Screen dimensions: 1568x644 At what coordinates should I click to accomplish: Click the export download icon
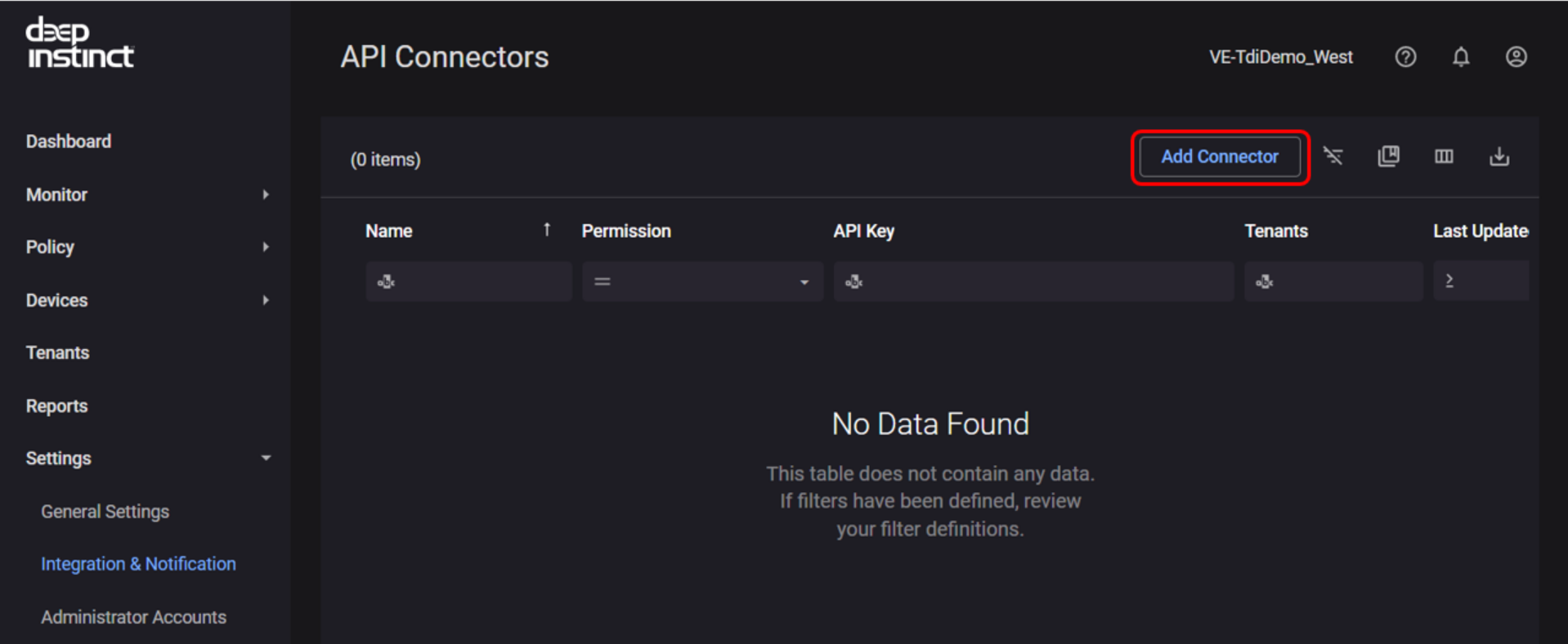tap(1499, 156)
